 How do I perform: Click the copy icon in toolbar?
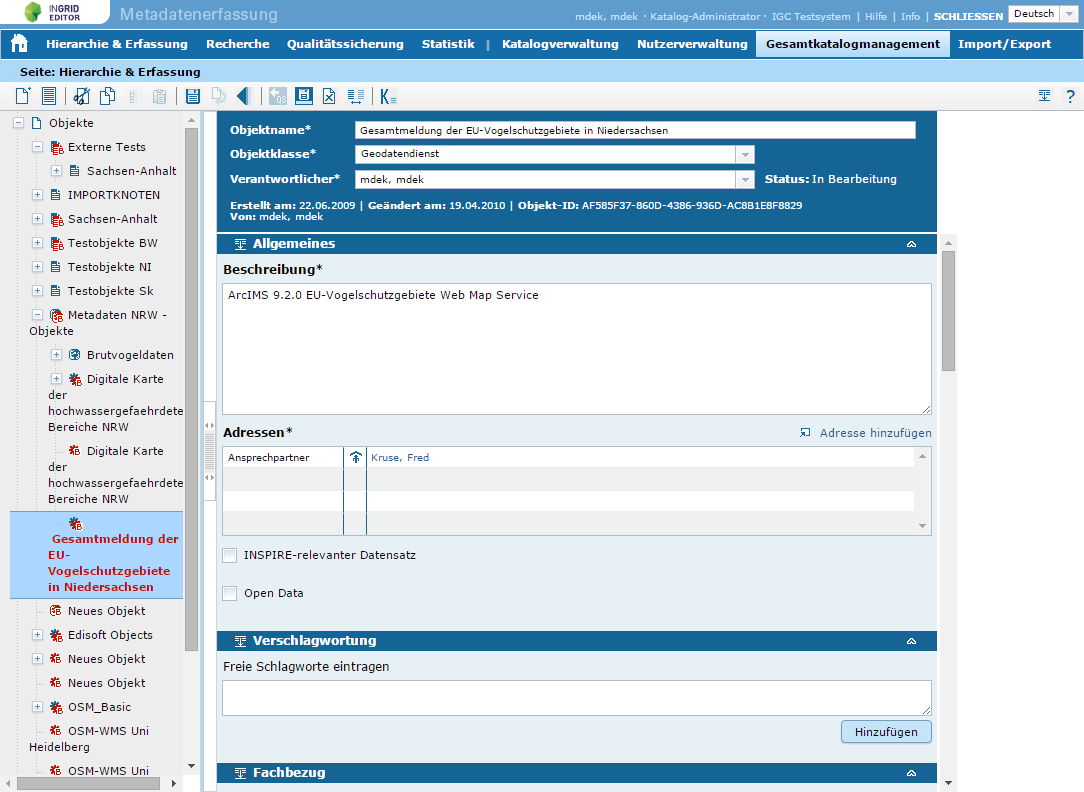pos(107,96)
